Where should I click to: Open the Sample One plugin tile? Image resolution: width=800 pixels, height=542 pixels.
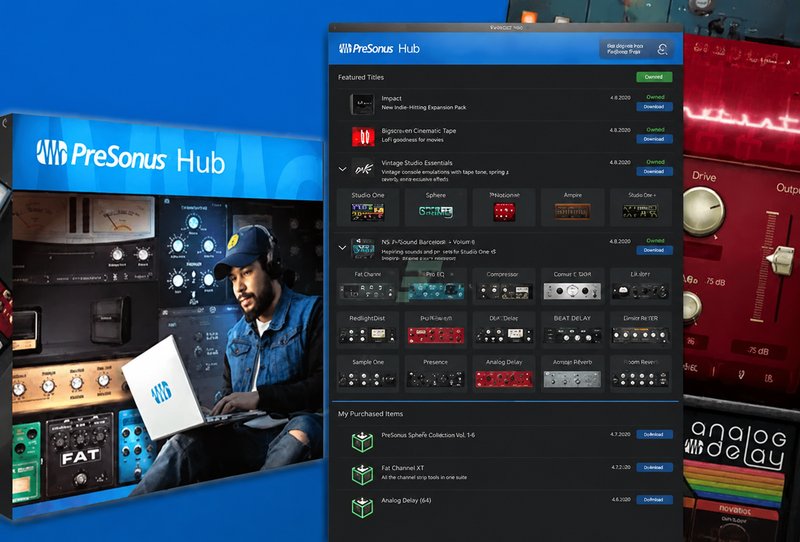coord(368,374)
